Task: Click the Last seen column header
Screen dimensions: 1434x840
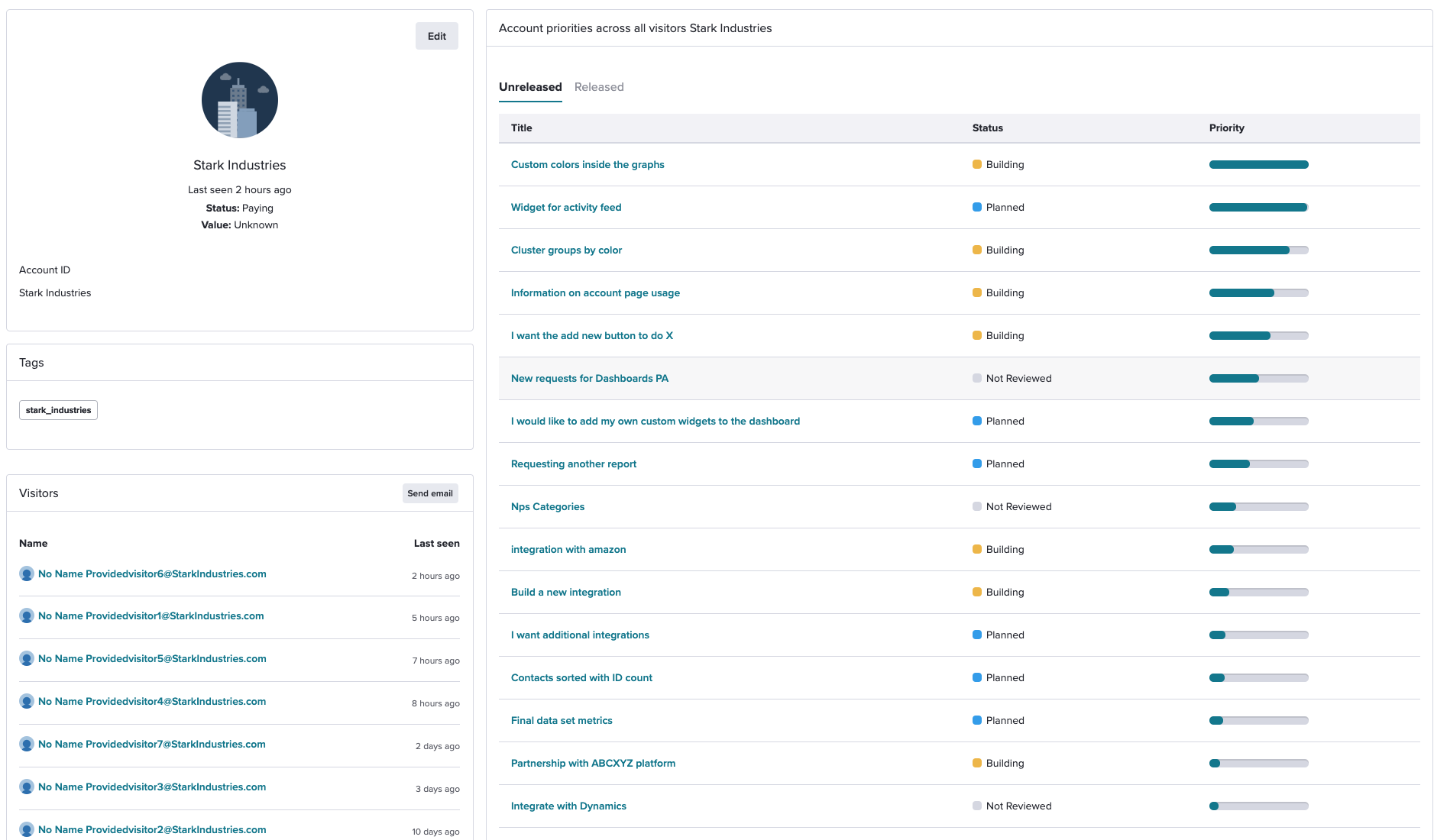Action: (436, 543)
